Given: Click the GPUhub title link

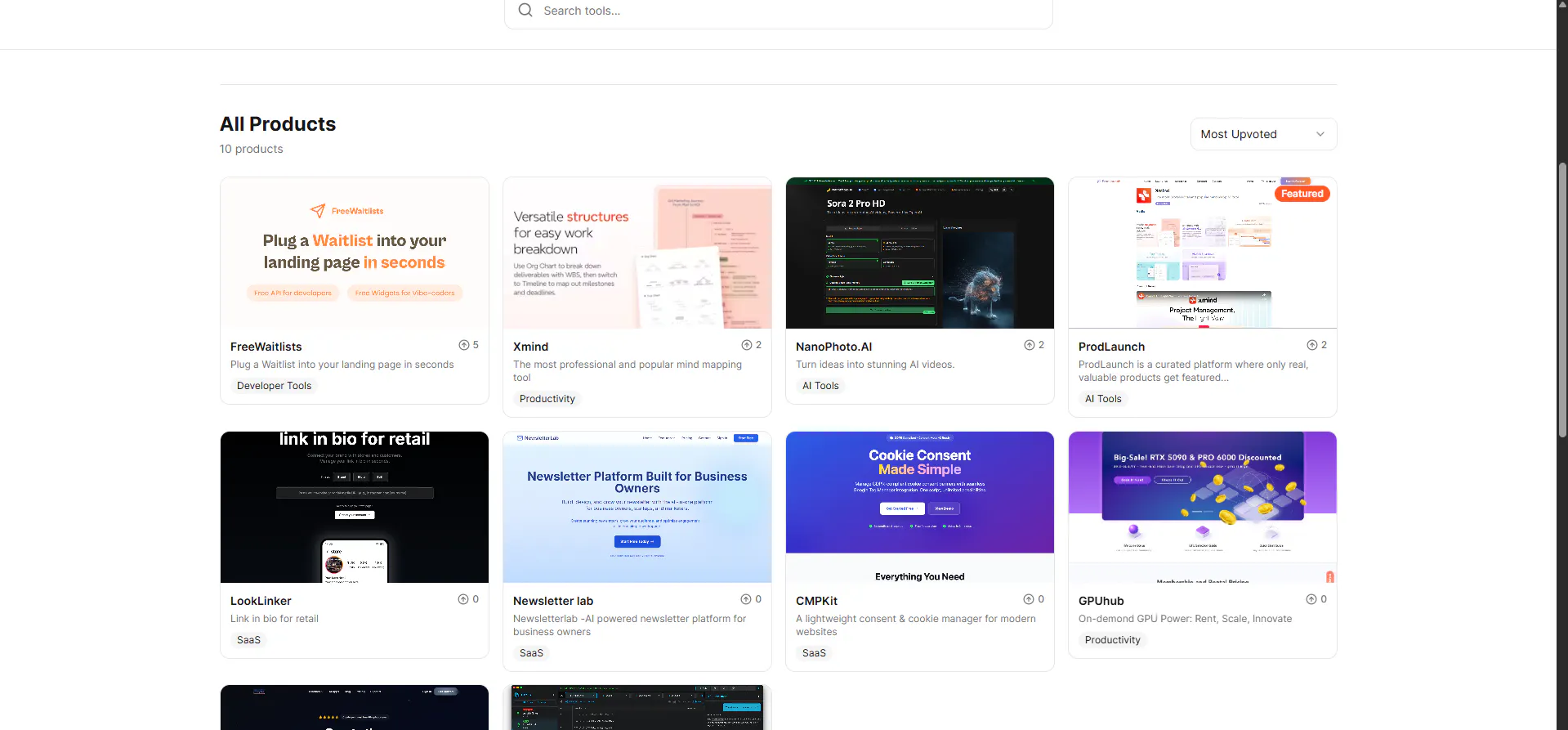Looking at the screenshot, I should 1101,601.
